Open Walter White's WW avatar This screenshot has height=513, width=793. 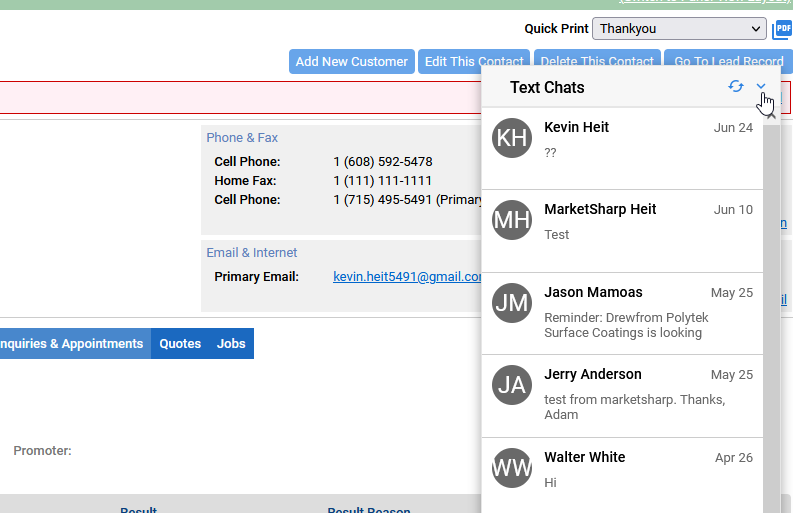point(512,468)
